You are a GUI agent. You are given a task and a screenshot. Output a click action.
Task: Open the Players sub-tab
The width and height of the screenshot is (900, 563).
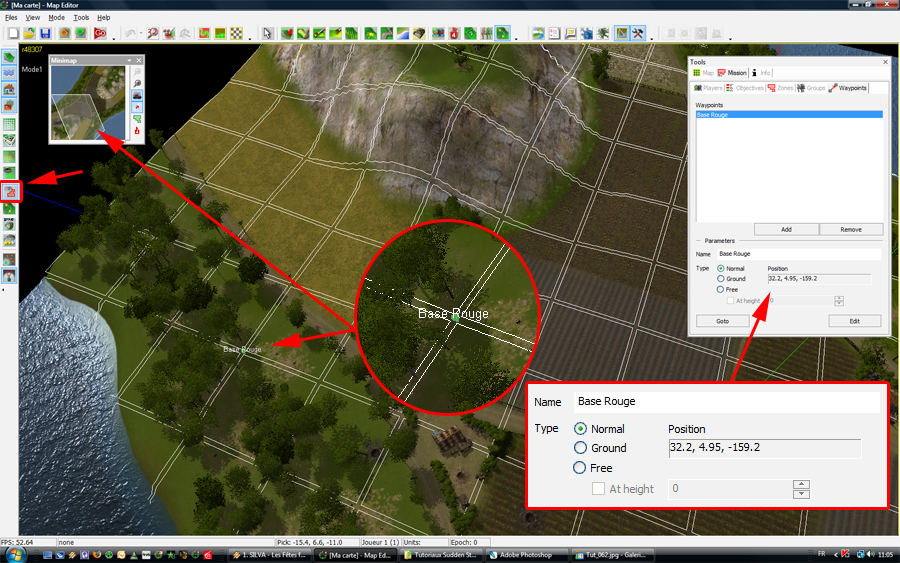tap(708, 88)
